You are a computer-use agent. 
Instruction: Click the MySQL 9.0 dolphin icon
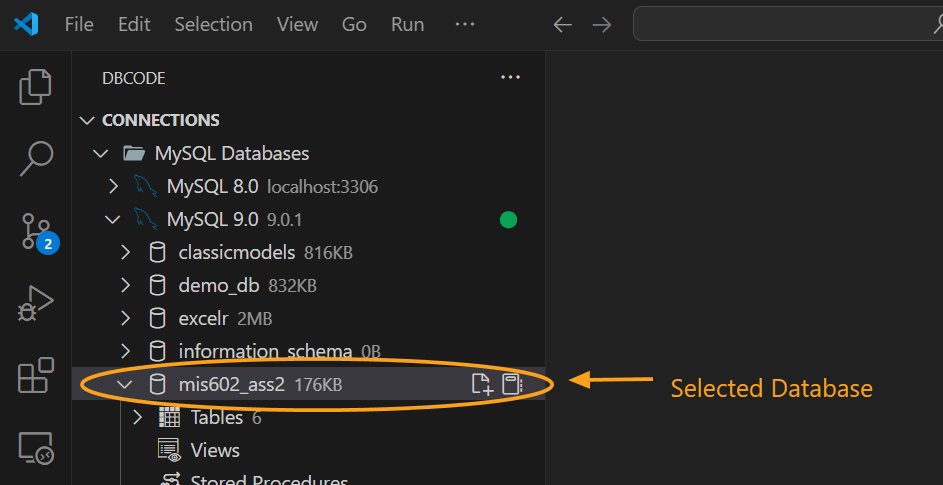pyautogui.click(x=146, y=220)
